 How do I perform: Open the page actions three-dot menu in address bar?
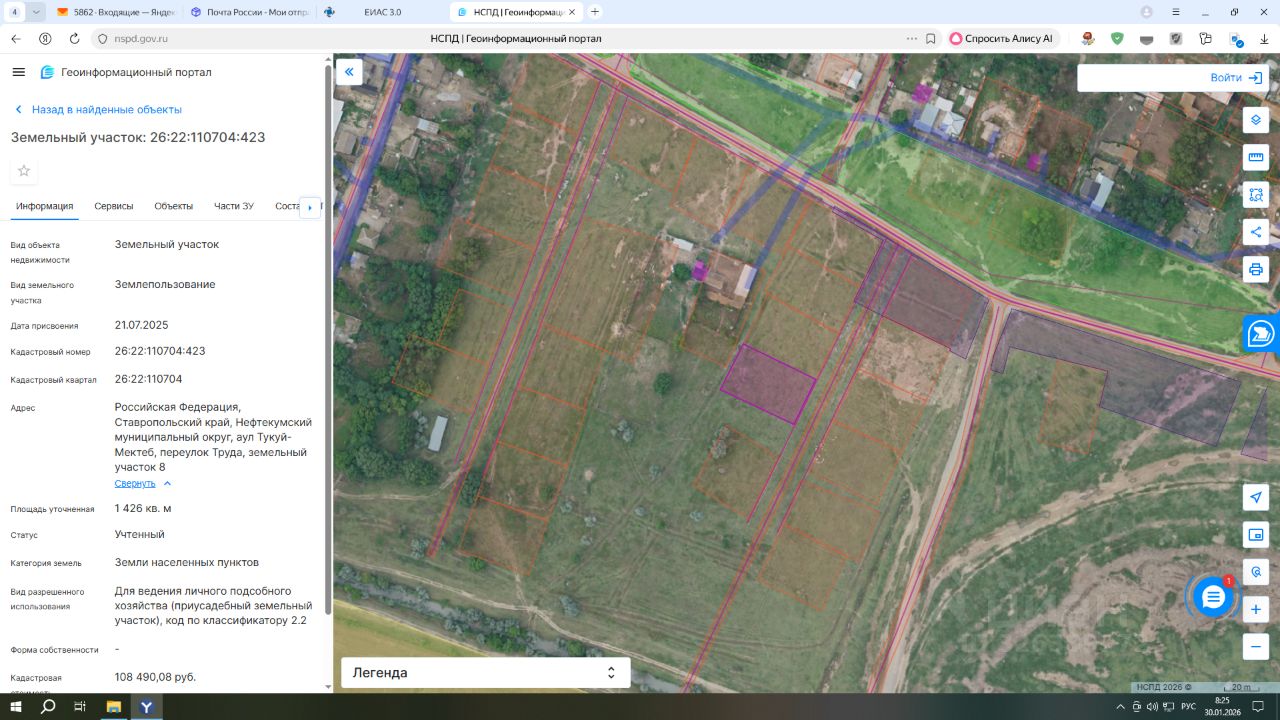coord(911,38)
